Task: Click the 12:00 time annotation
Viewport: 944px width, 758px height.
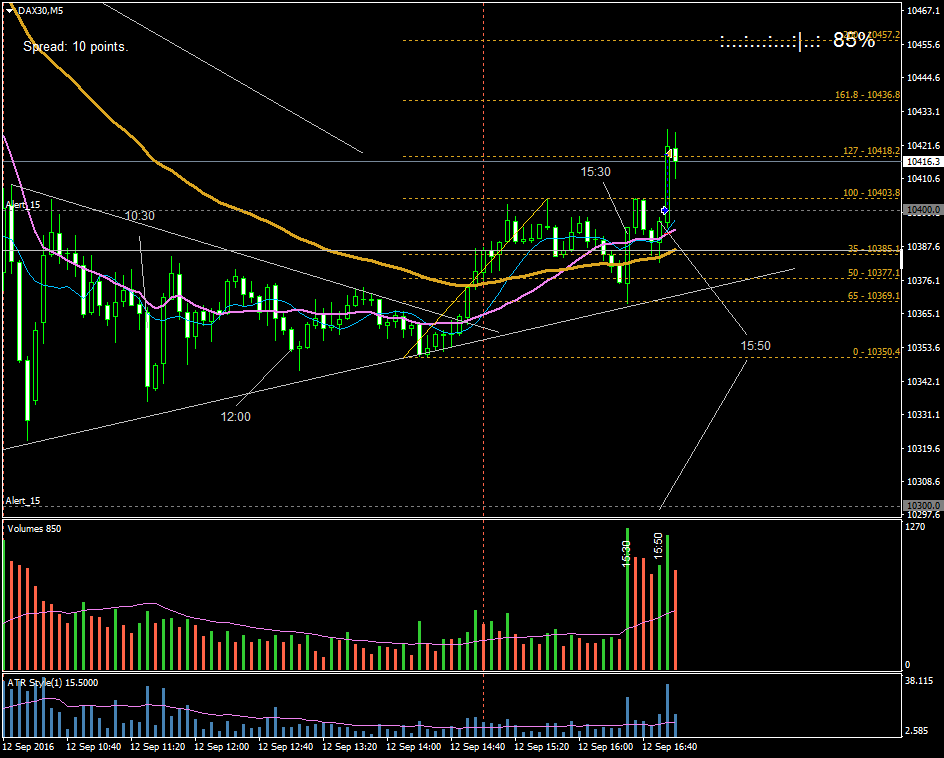Action: pos(236,417)
